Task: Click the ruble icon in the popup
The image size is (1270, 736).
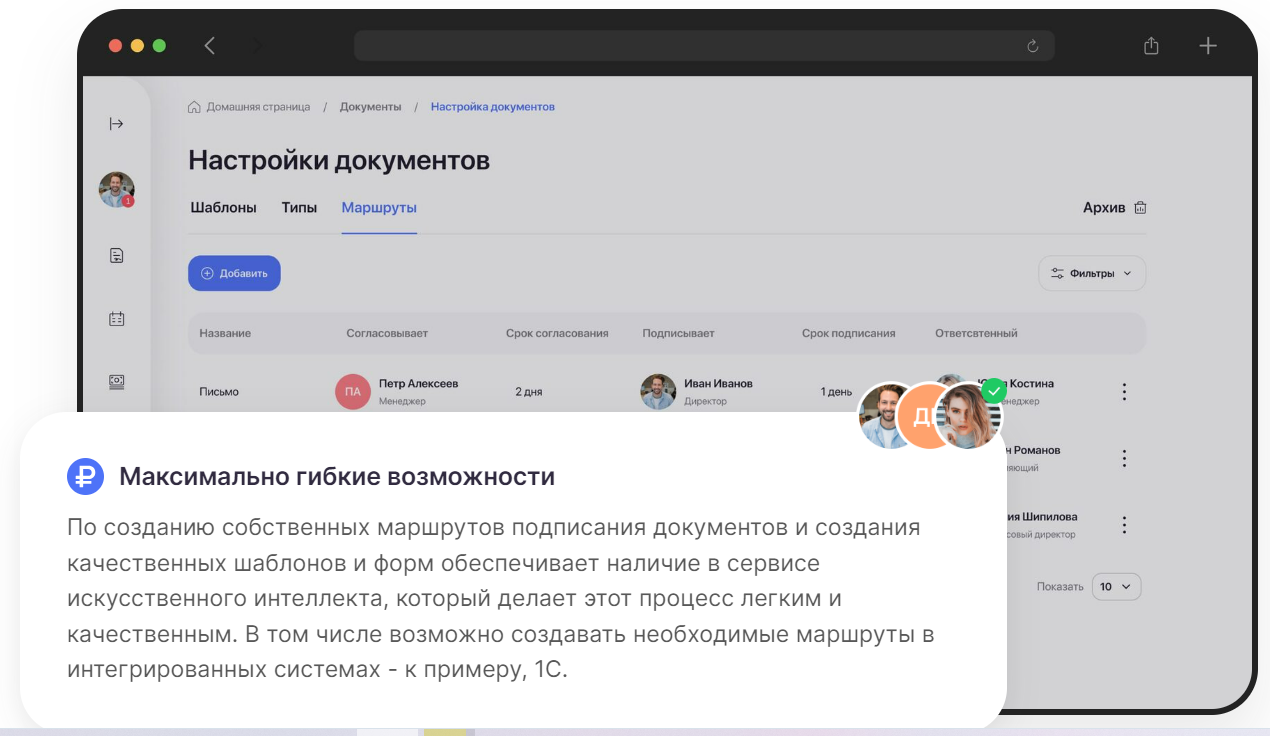Action: point(87,477)
